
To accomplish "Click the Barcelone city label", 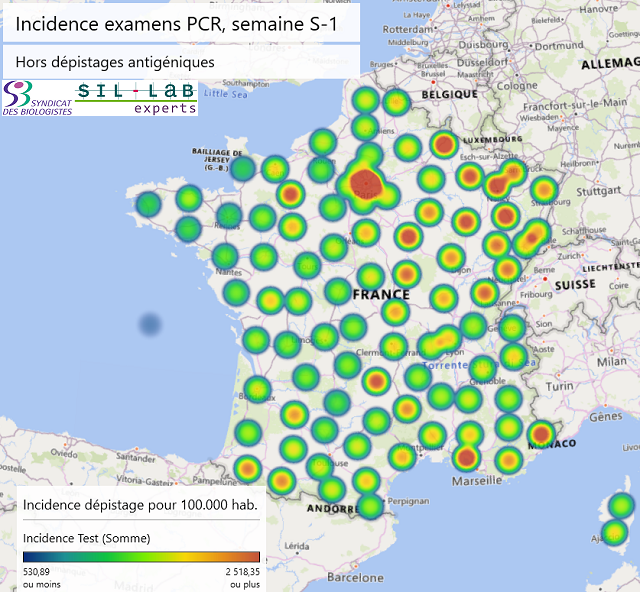I will (x=355, y=577).
